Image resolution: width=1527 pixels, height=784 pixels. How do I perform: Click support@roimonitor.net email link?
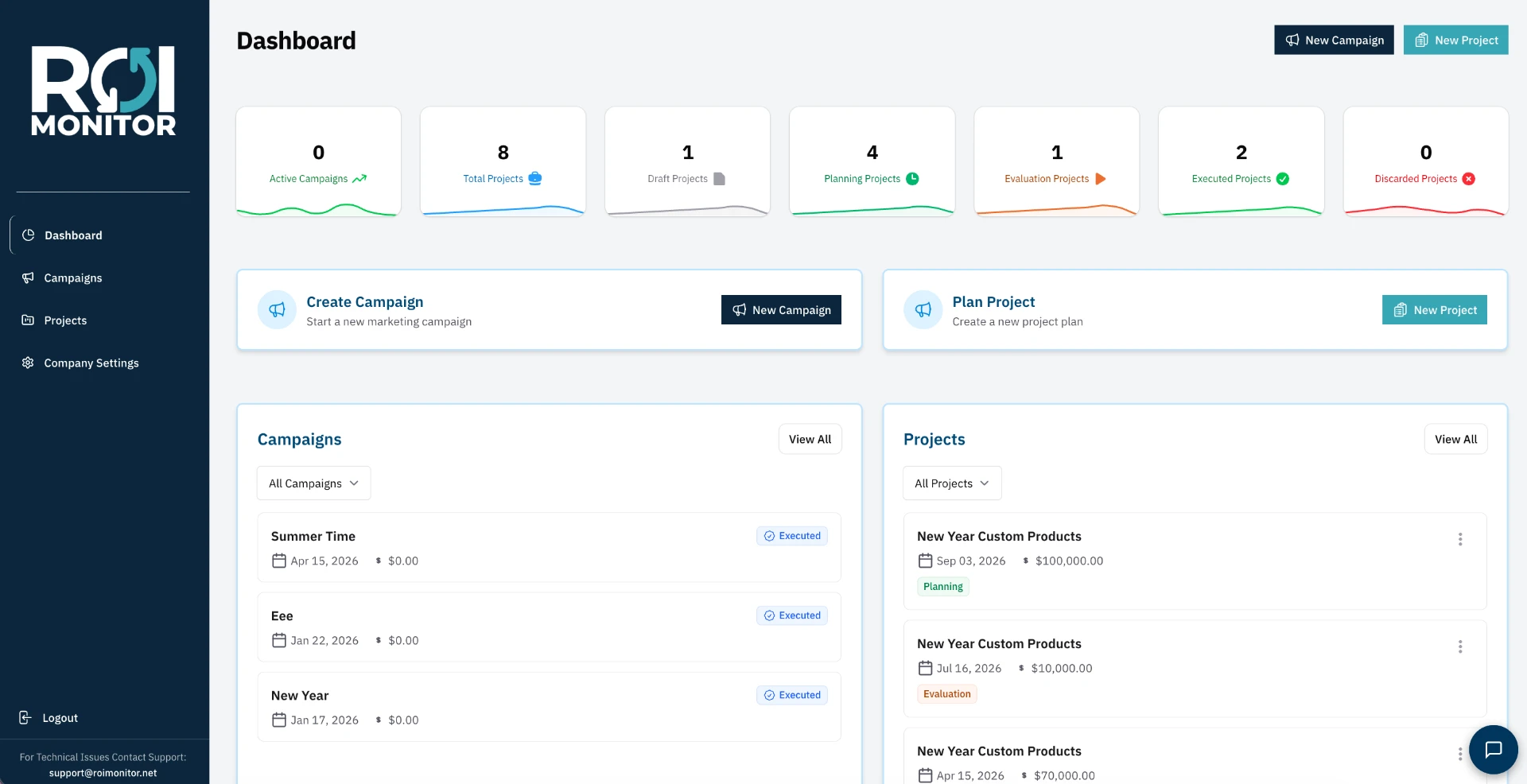point(103,773)
